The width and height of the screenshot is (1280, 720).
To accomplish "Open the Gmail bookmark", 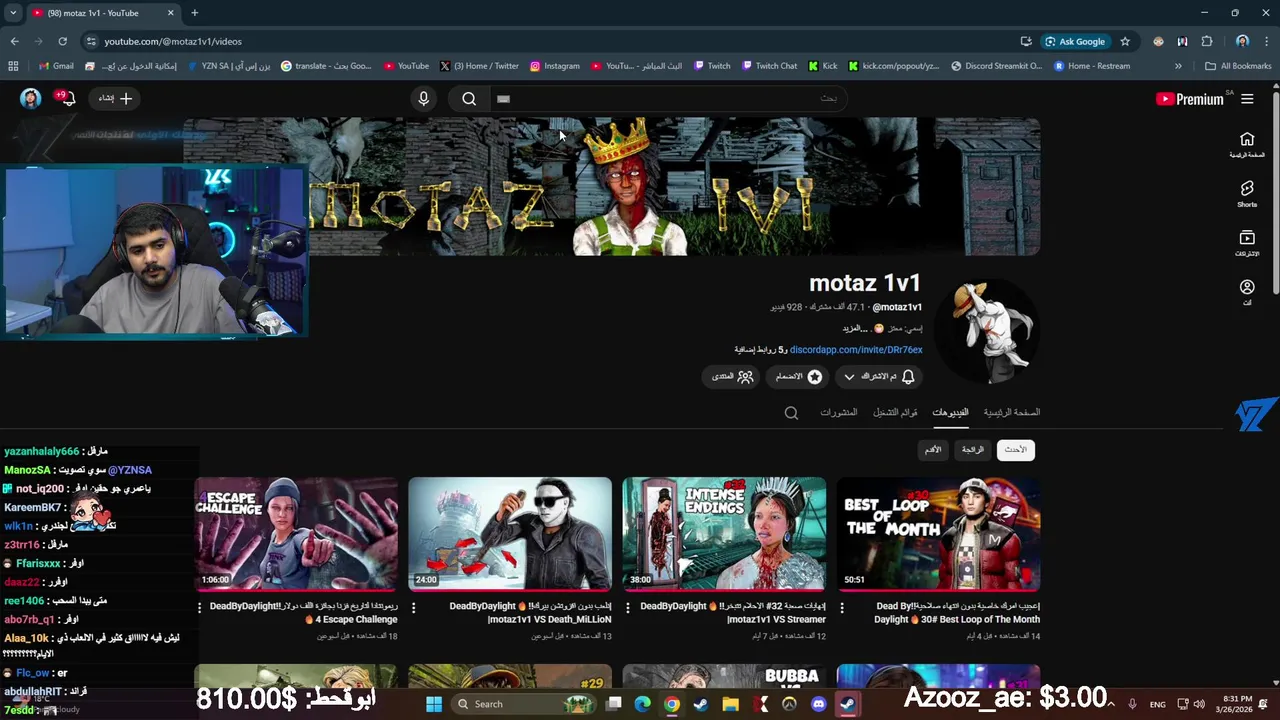I will pyautogui.click(x=56, y=66).
